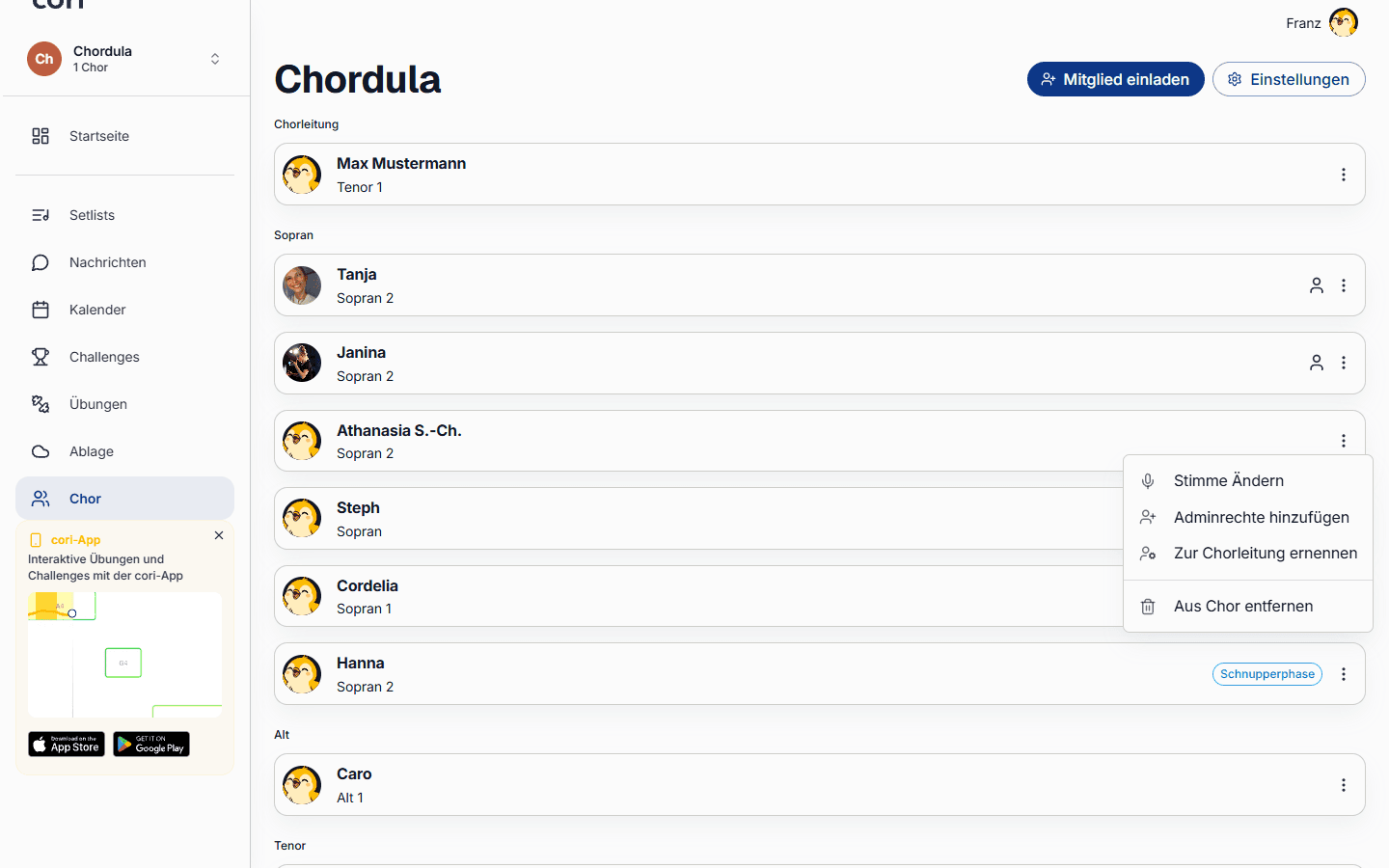The height and width of the screenshot is (868, 1389).
Task: Open the options menu for Hanna
Action: (1343, 674)
